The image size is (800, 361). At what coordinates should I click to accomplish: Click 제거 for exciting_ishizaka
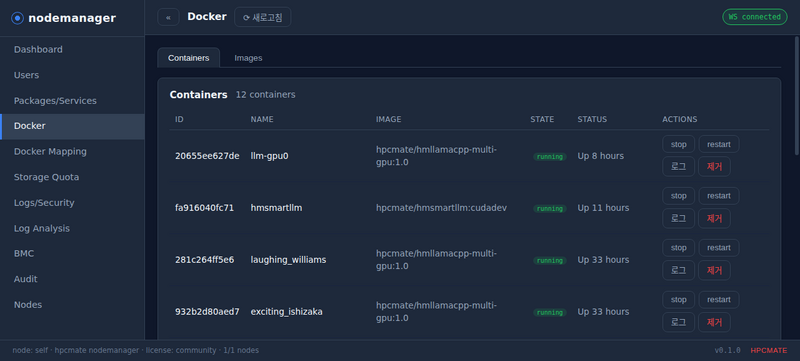pyautogui.click(x=714, y=322)
